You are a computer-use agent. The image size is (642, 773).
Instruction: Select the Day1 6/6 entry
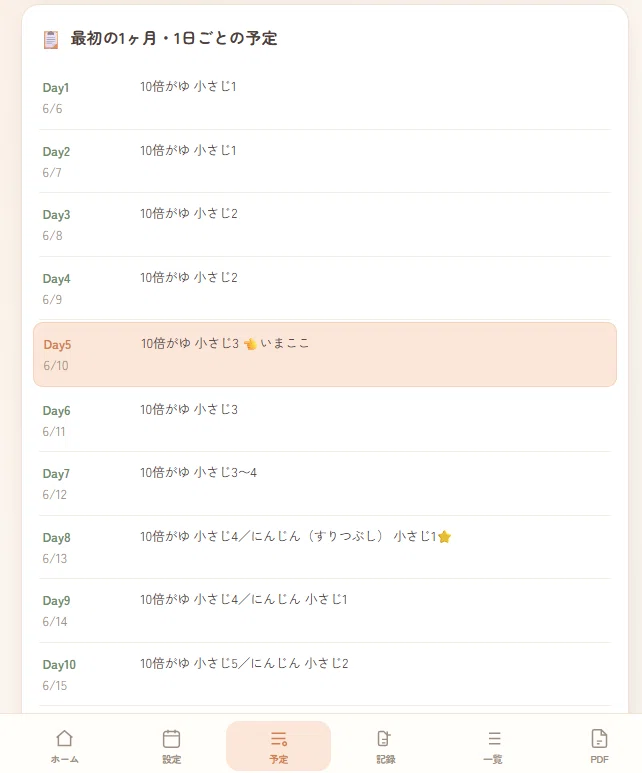pos(325,98)
